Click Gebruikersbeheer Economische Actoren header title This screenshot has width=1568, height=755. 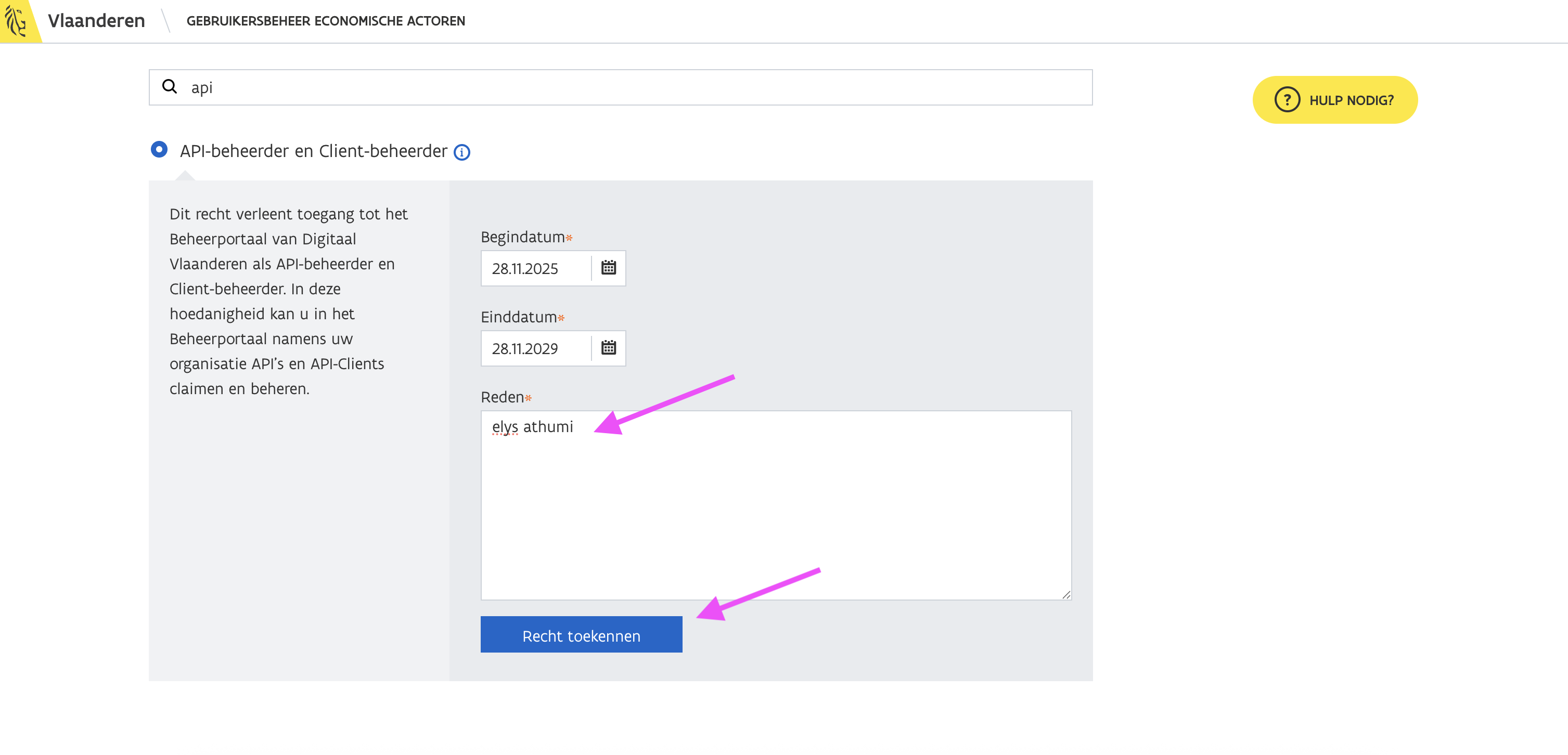tap(326, 21)
